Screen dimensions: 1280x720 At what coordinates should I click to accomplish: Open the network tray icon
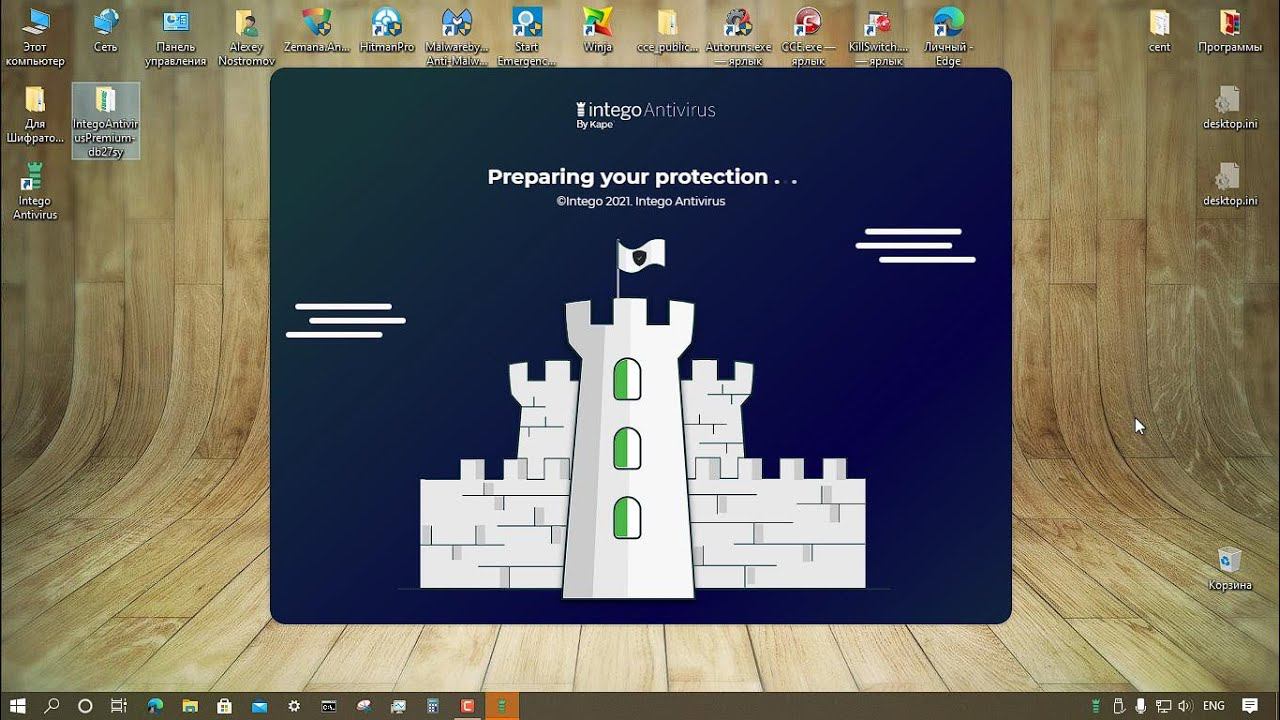tap(1163, 706)
